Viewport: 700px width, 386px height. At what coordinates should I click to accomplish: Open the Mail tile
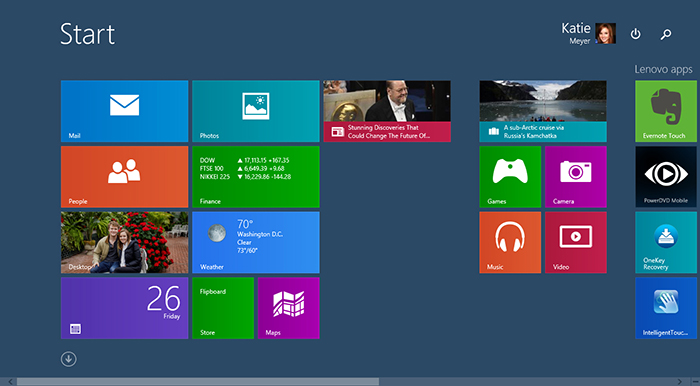point(125,111)
